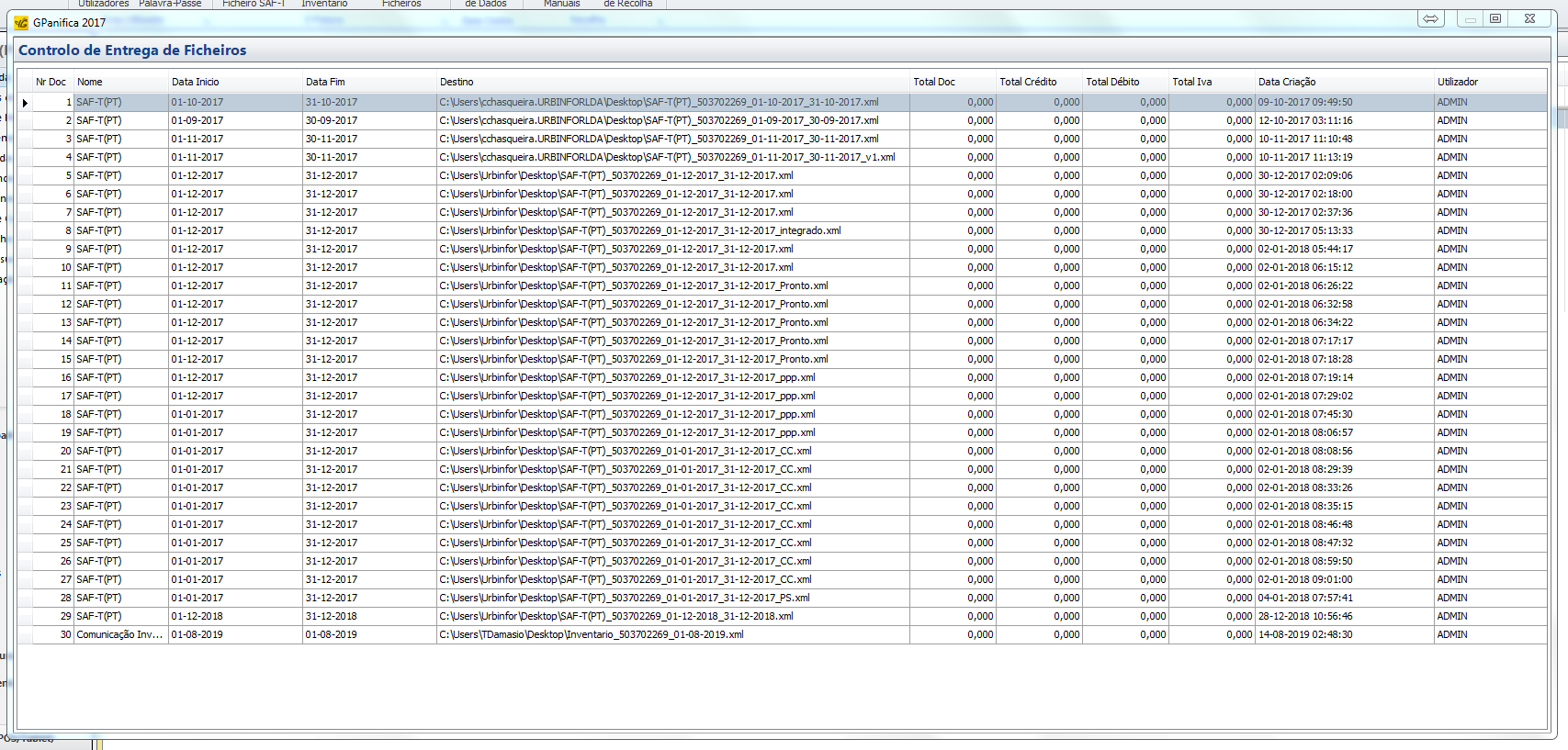Image resolution: width=1568 pixels, height=750 pixels.
Task: Click destination path ending in _v1.xml
Action: (667, 157)
